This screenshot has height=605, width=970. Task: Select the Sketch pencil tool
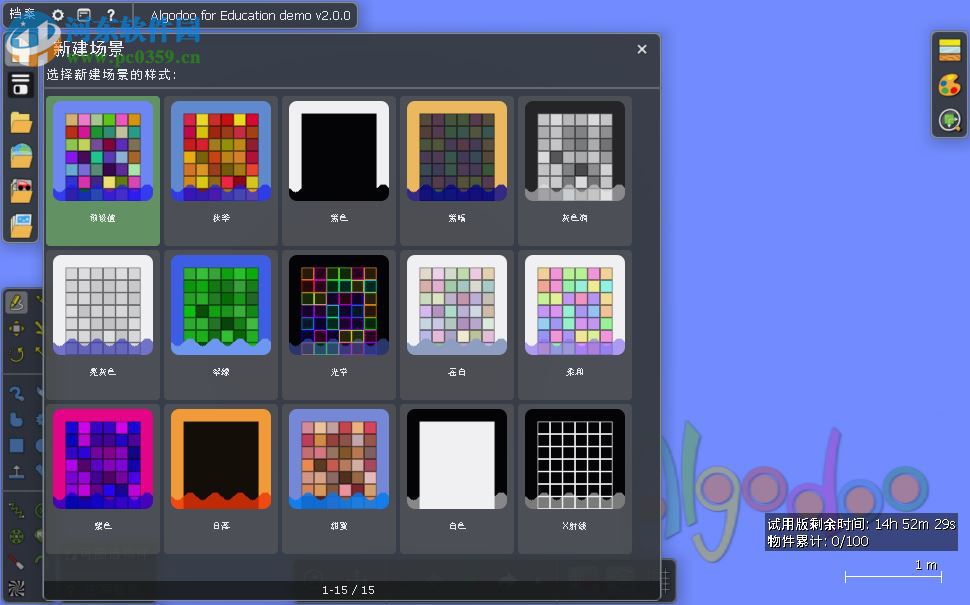point(16,302)
